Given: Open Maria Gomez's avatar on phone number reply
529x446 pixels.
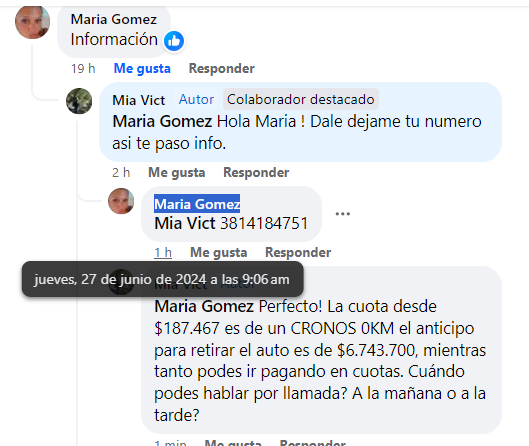Looking at the screenshot, I should (x=121, y=201).
